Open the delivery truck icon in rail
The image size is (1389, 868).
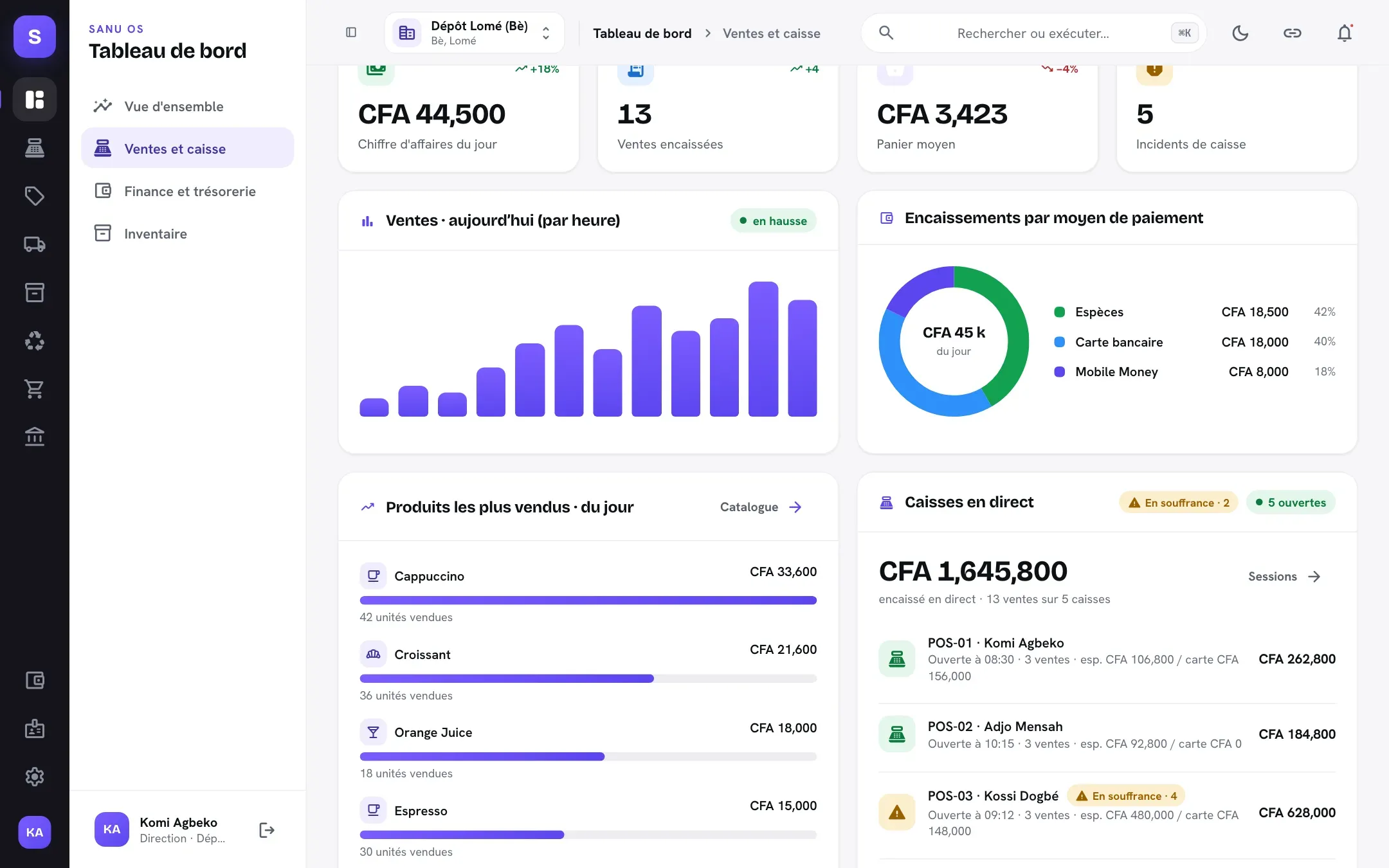pyautogui.click(x=35, y=244)
